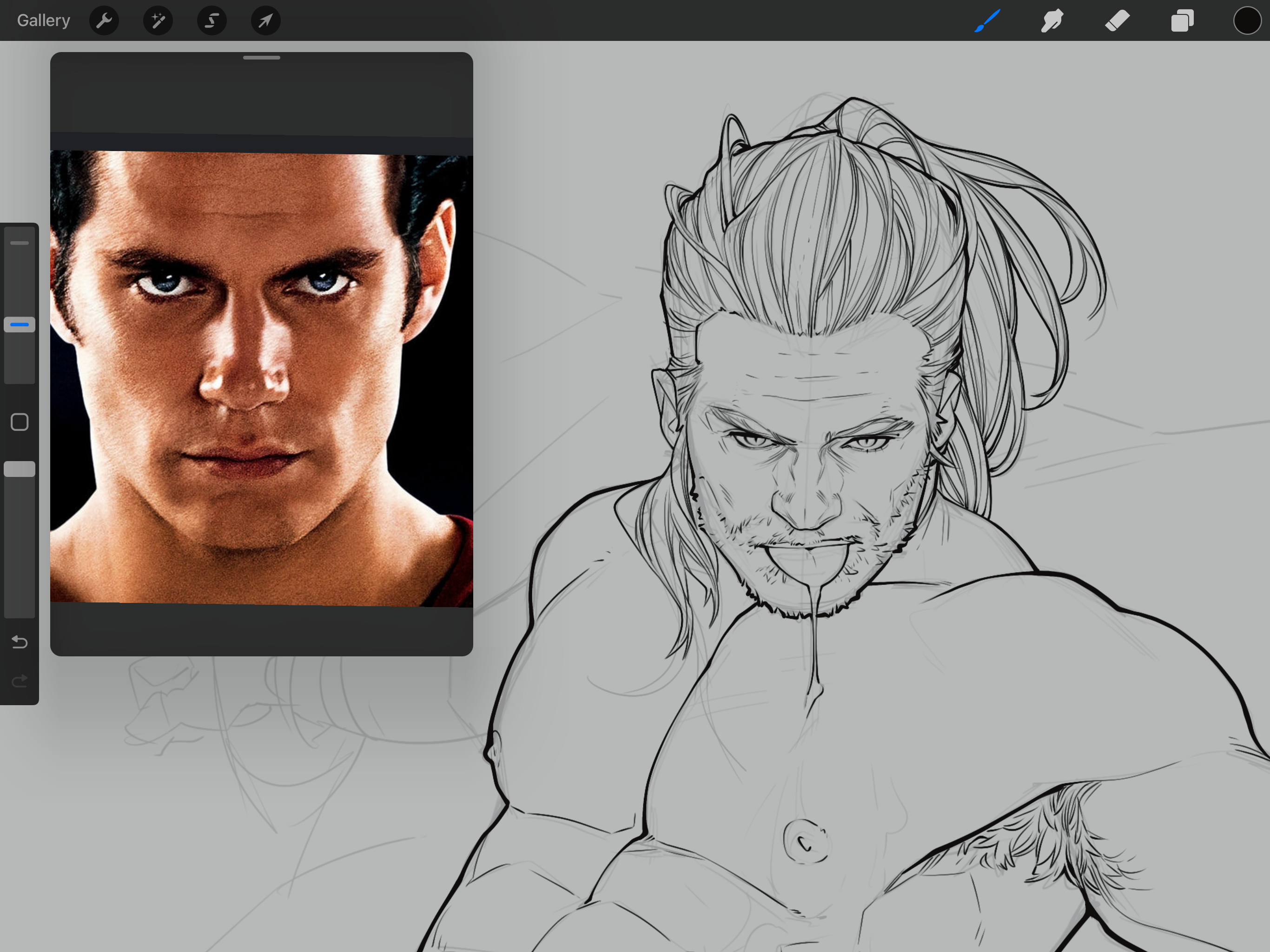The width and height of the screenshot is (1270, 952).
Task: Select the Brush tool
Action: point(987,20)
